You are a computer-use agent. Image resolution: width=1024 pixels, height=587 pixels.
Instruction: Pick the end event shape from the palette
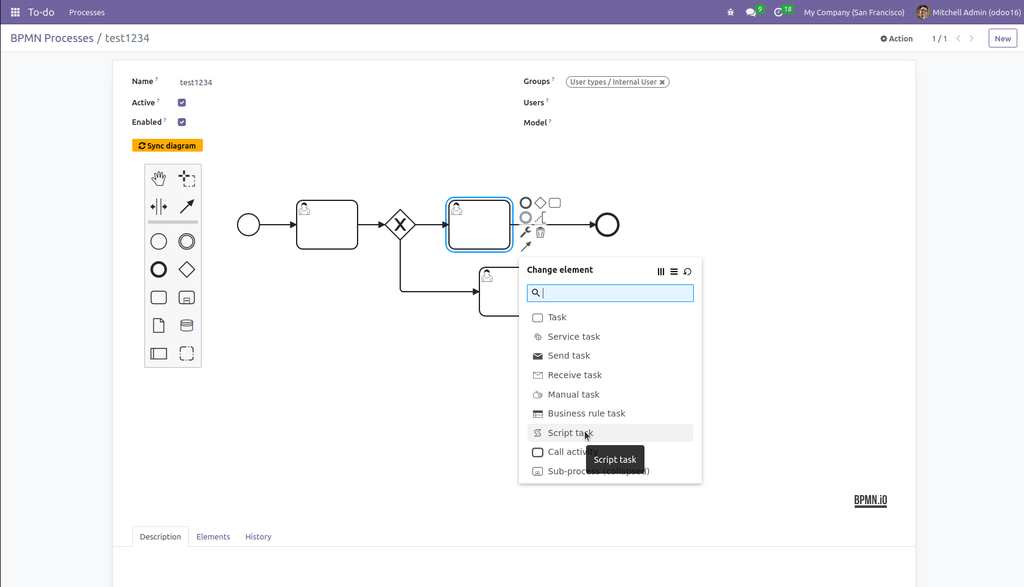click(159, 270)
